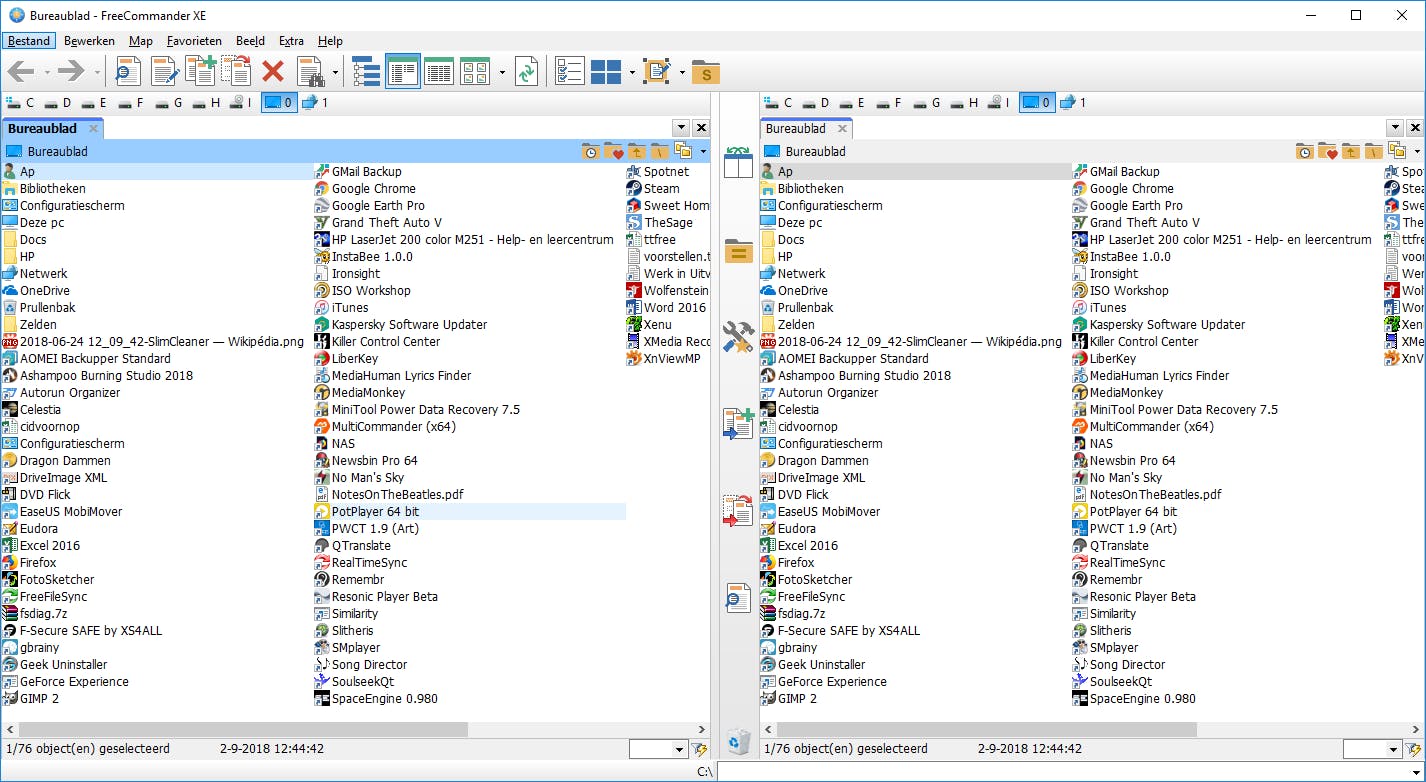Open the Favorieten menu

pyautogui.click(x=194, y=41)
